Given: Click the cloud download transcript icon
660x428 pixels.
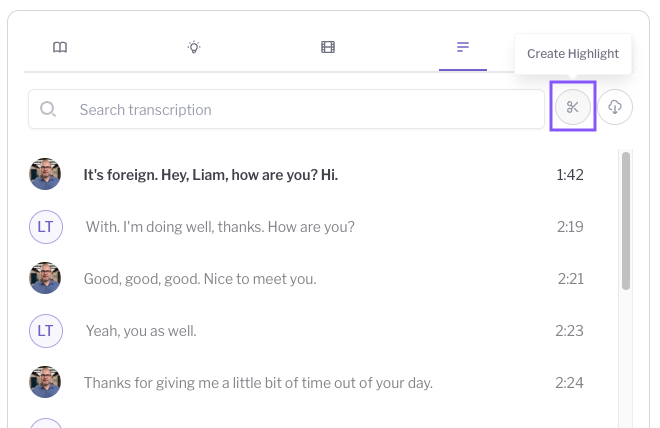Looking at the screenshot, I should coord(615,107).
